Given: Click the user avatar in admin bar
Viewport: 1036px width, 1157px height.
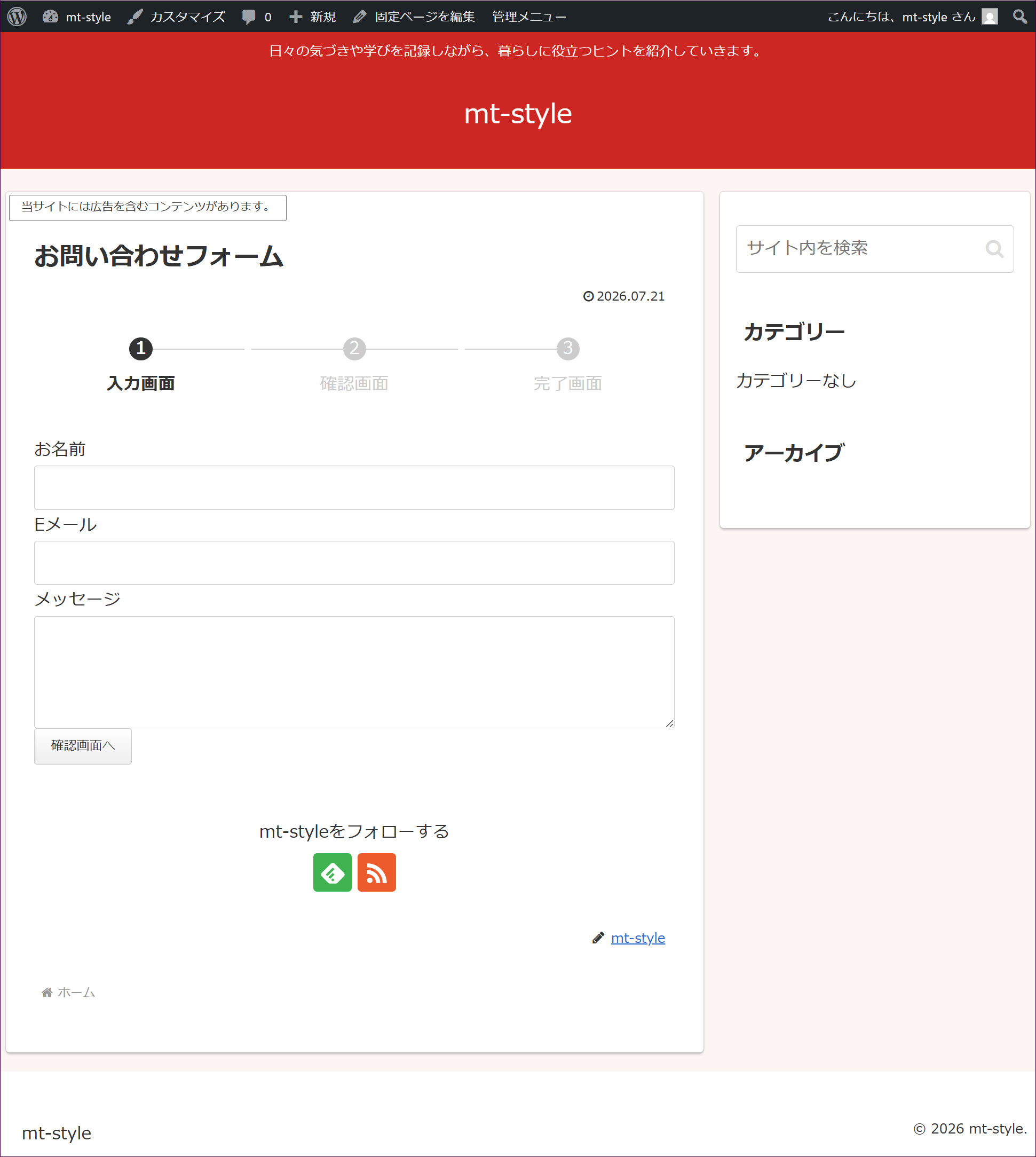Looking at the screenshot, I should (990, 17).
